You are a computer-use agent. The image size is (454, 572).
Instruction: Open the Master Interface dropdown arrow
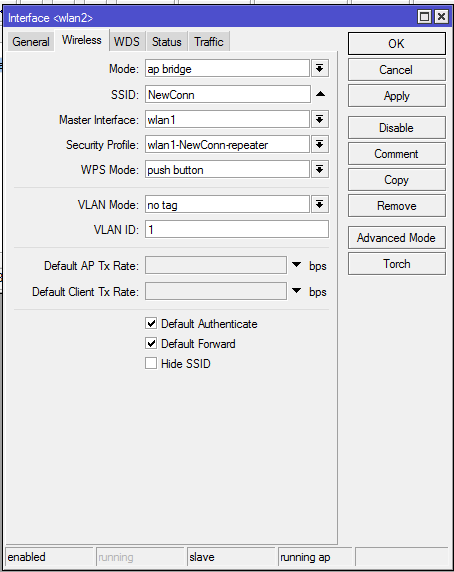point(320,119)
